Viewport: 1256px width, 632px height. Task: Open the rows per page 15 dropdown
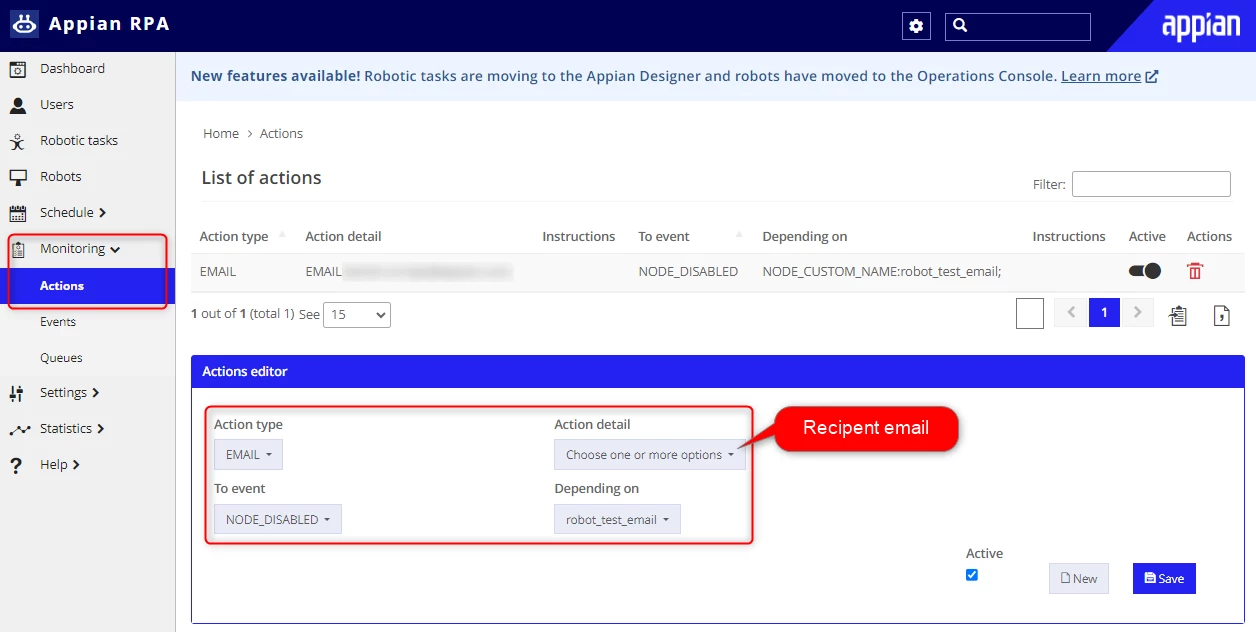coord(358,314)
